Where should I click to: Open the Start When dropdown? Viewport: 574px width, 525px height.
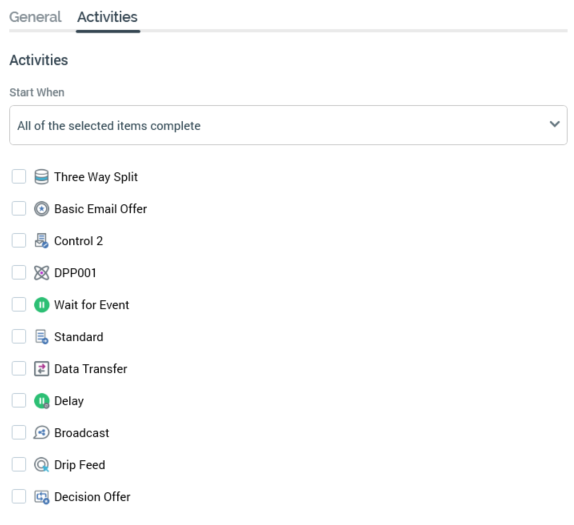click(288, 125)
